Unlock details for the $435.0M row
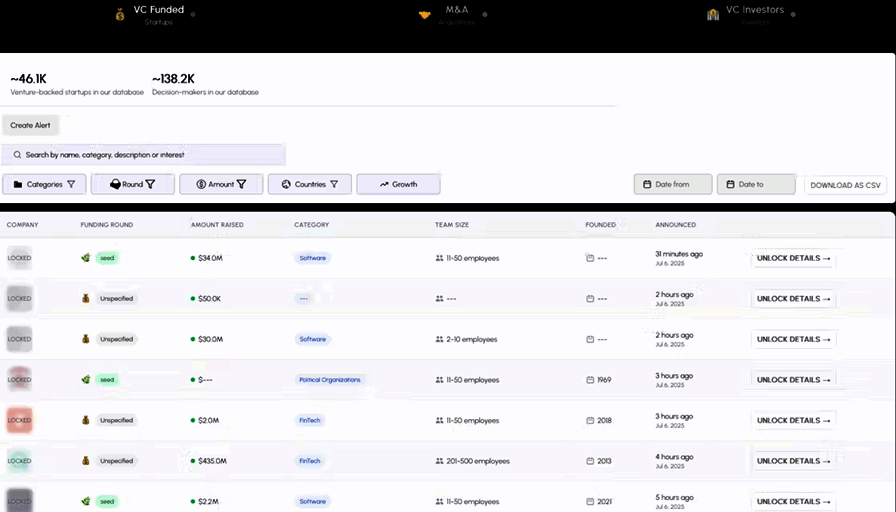The image size is (896, 512). click(793, 461)
